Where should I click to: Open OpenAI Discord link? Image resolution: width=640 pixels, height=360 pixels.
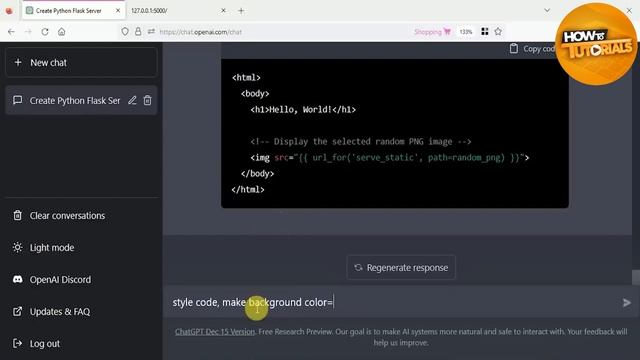pos(81,280)
